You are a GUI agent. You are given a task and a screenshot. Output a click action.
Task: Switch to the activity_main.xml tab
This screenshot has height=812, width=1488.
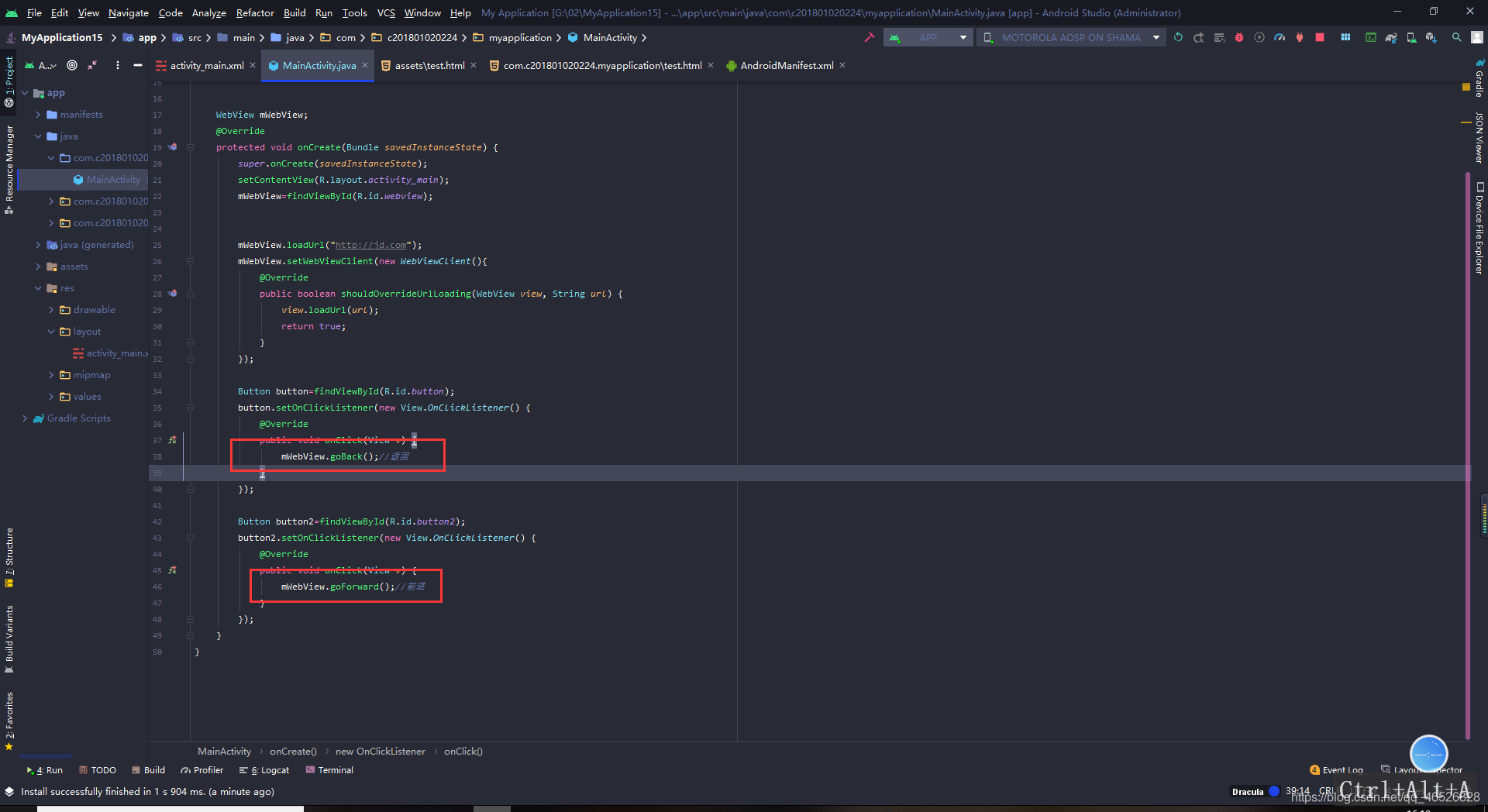pos(207,65)
